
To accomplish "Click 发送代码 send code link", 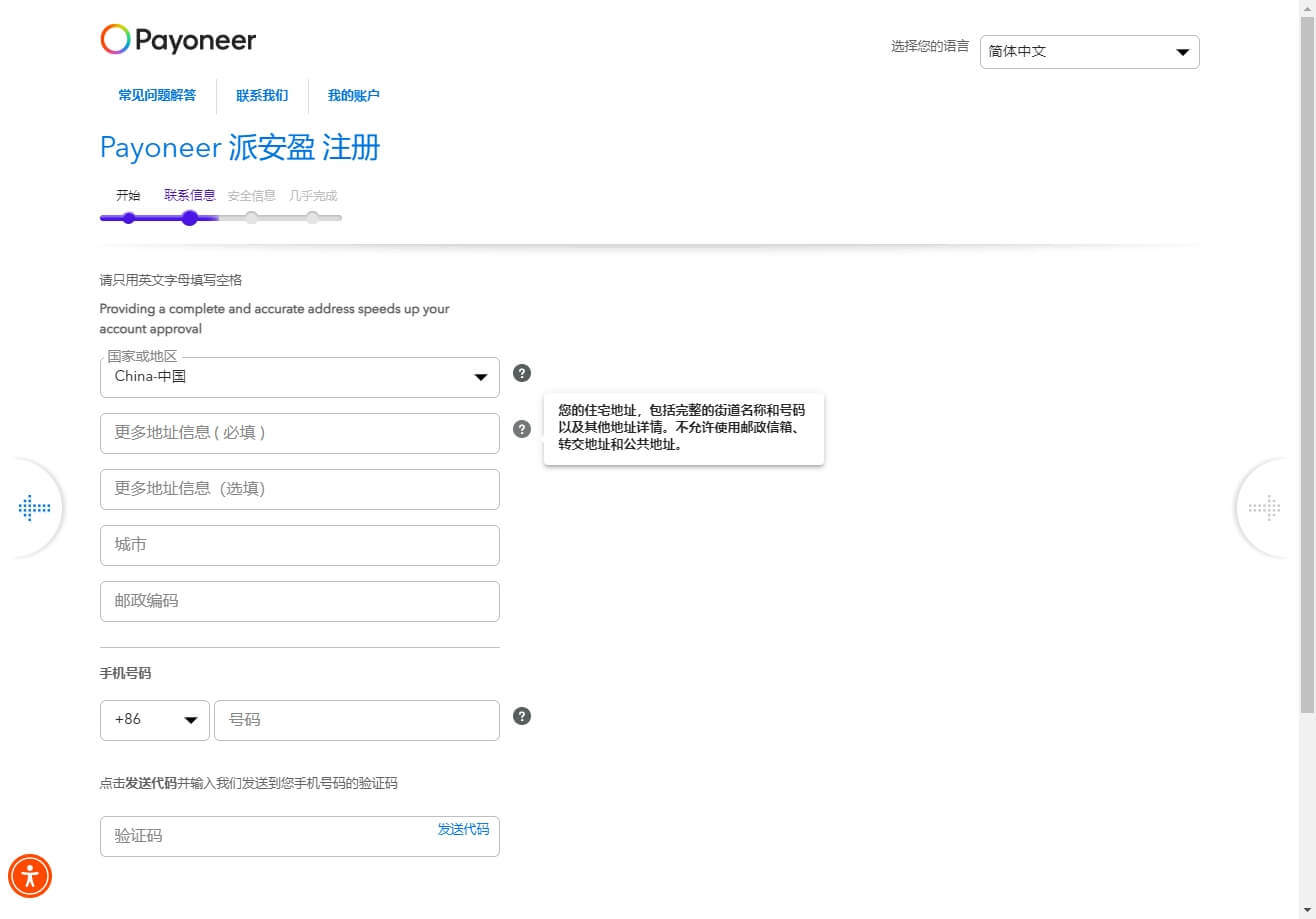I will click(463, 829).
